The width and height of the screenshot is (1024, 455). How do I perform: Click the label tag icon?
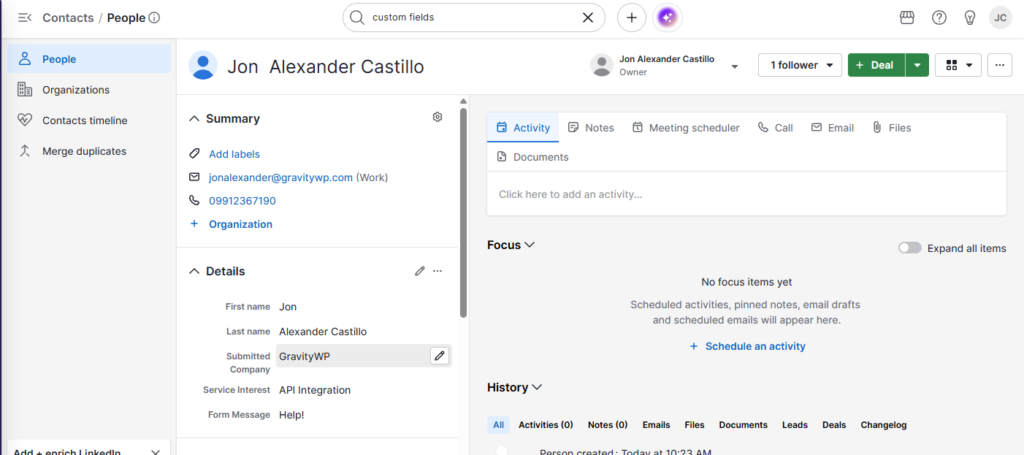(x=194, y=154)
